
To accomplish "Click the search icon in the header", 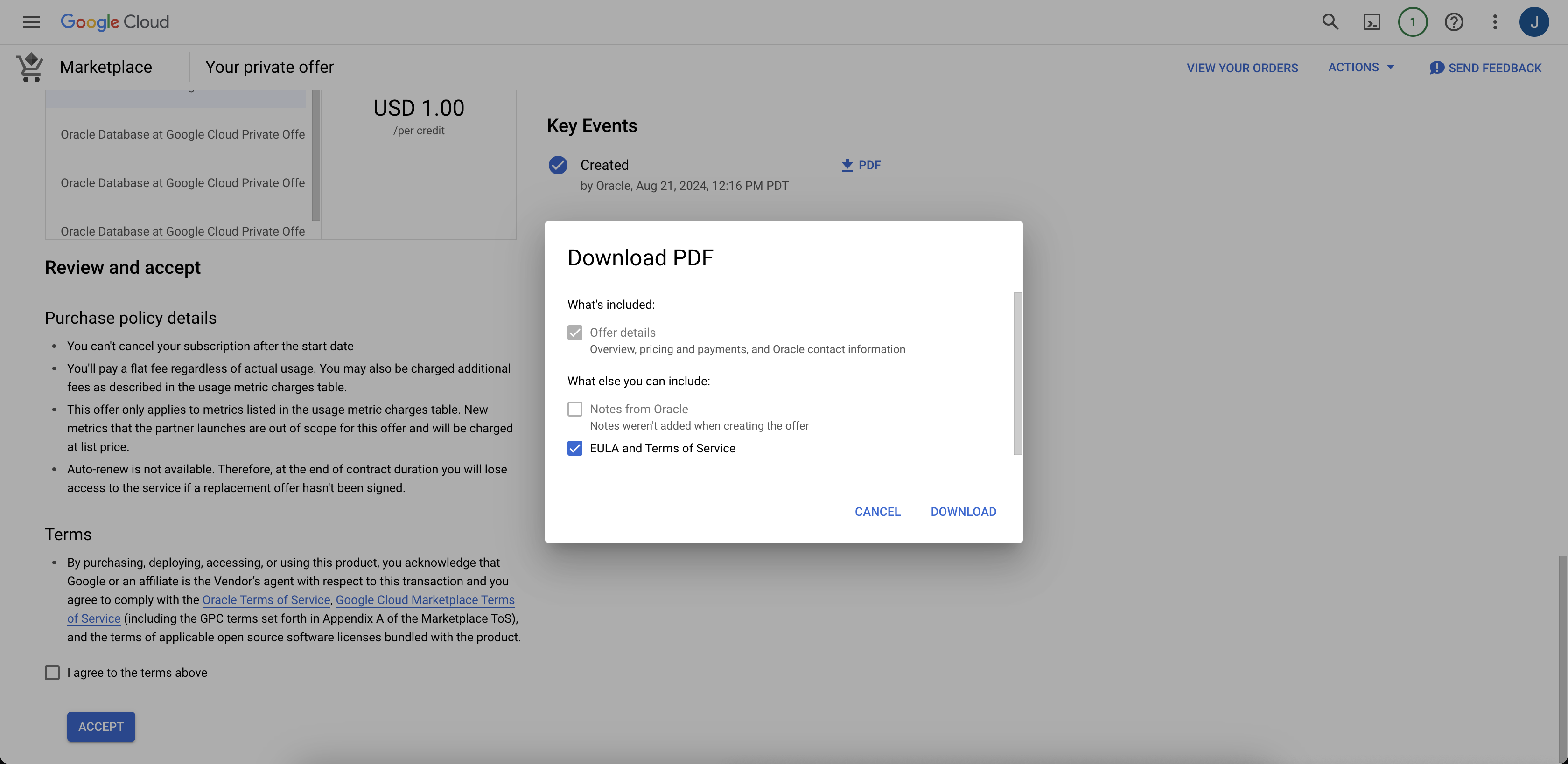I will tap(1330, 22).
